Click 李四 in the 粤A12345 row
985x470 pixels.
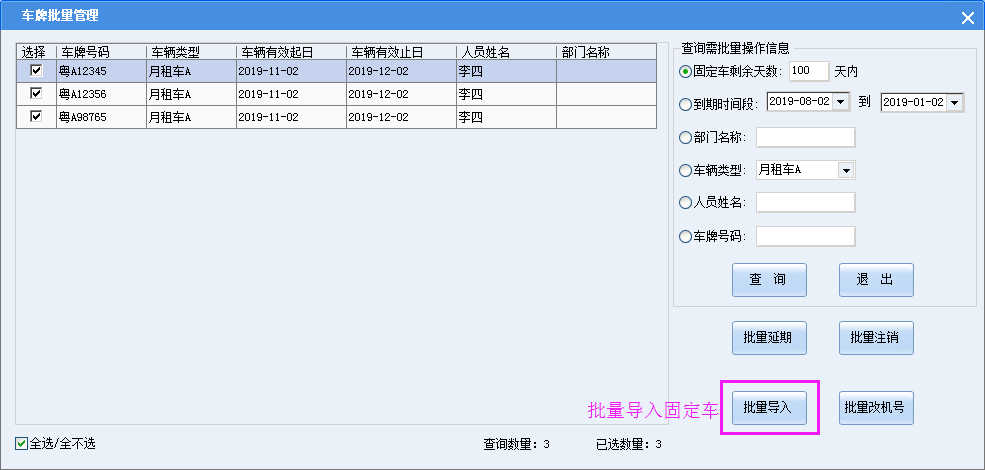506,71
